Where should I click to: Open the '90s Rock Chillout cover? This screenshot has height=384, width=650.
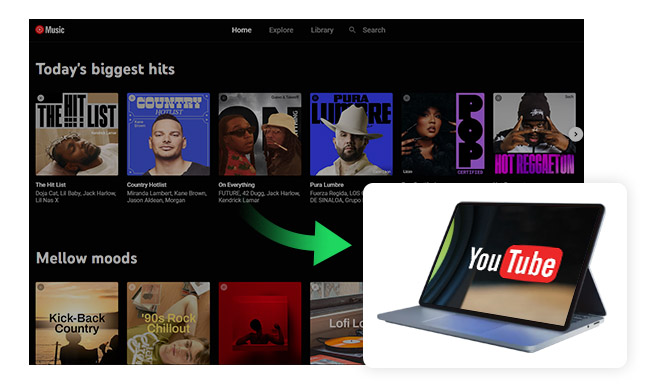[168, 323]
